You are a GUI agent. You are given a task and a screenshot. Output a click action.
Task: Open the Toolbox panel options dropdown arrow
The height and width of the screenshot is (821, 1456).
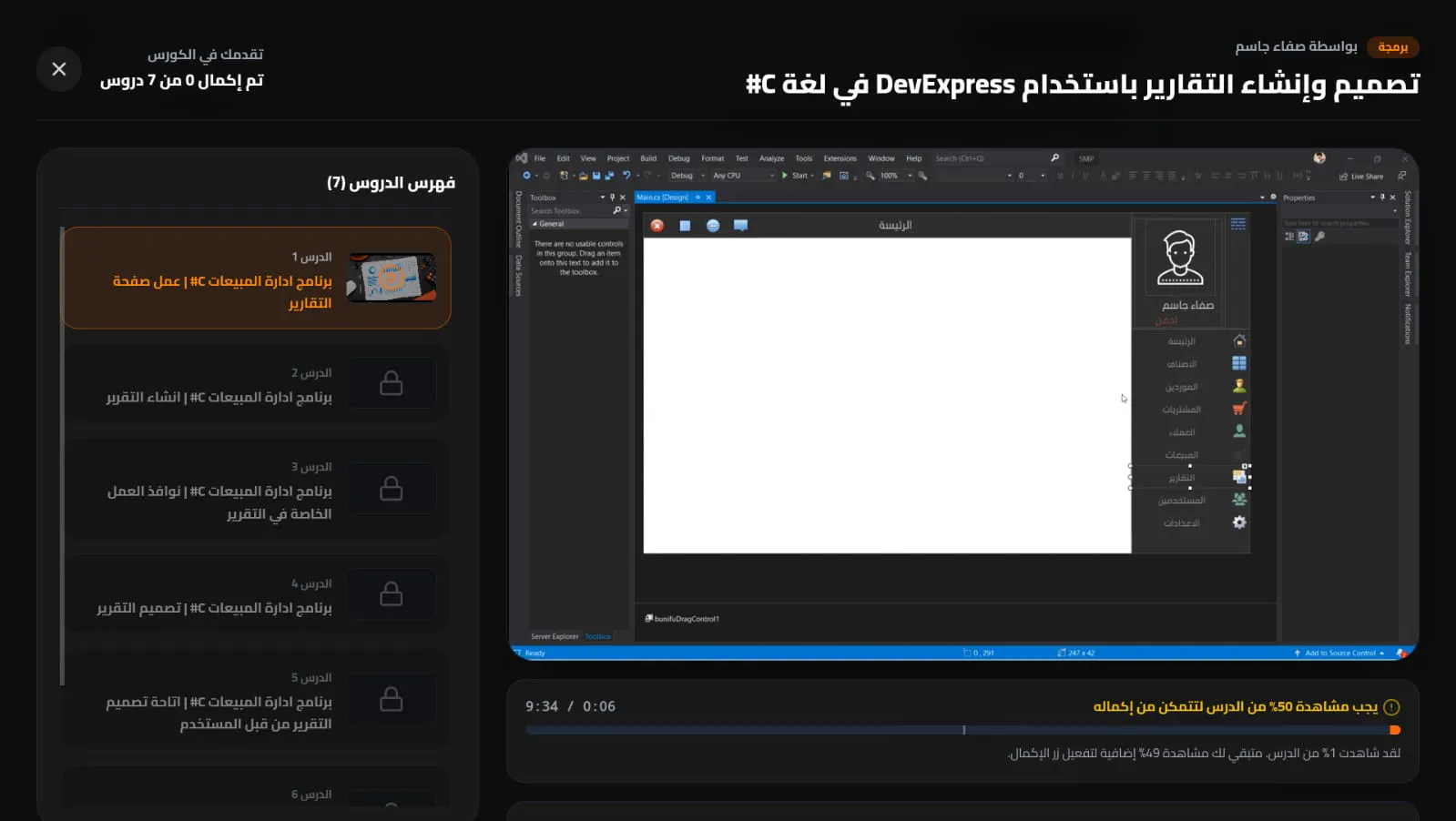(x=602, y=198)
